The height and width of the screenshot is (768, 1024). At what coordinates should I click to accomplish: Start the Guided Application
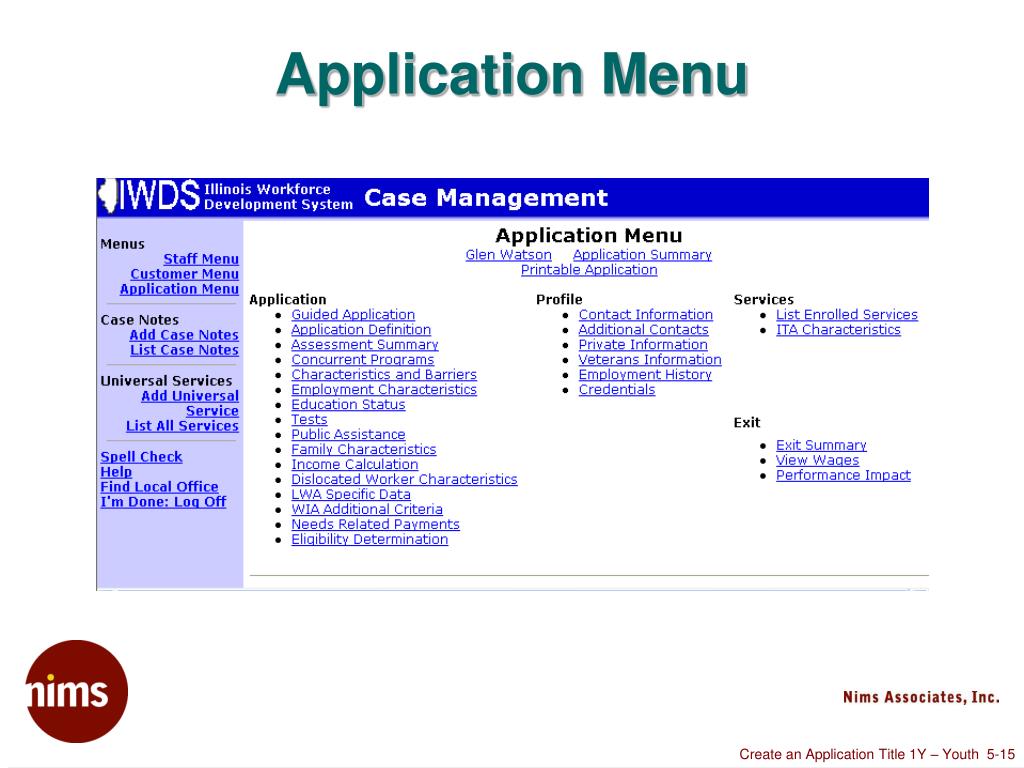pyautogui.click(x=353, y=315)
